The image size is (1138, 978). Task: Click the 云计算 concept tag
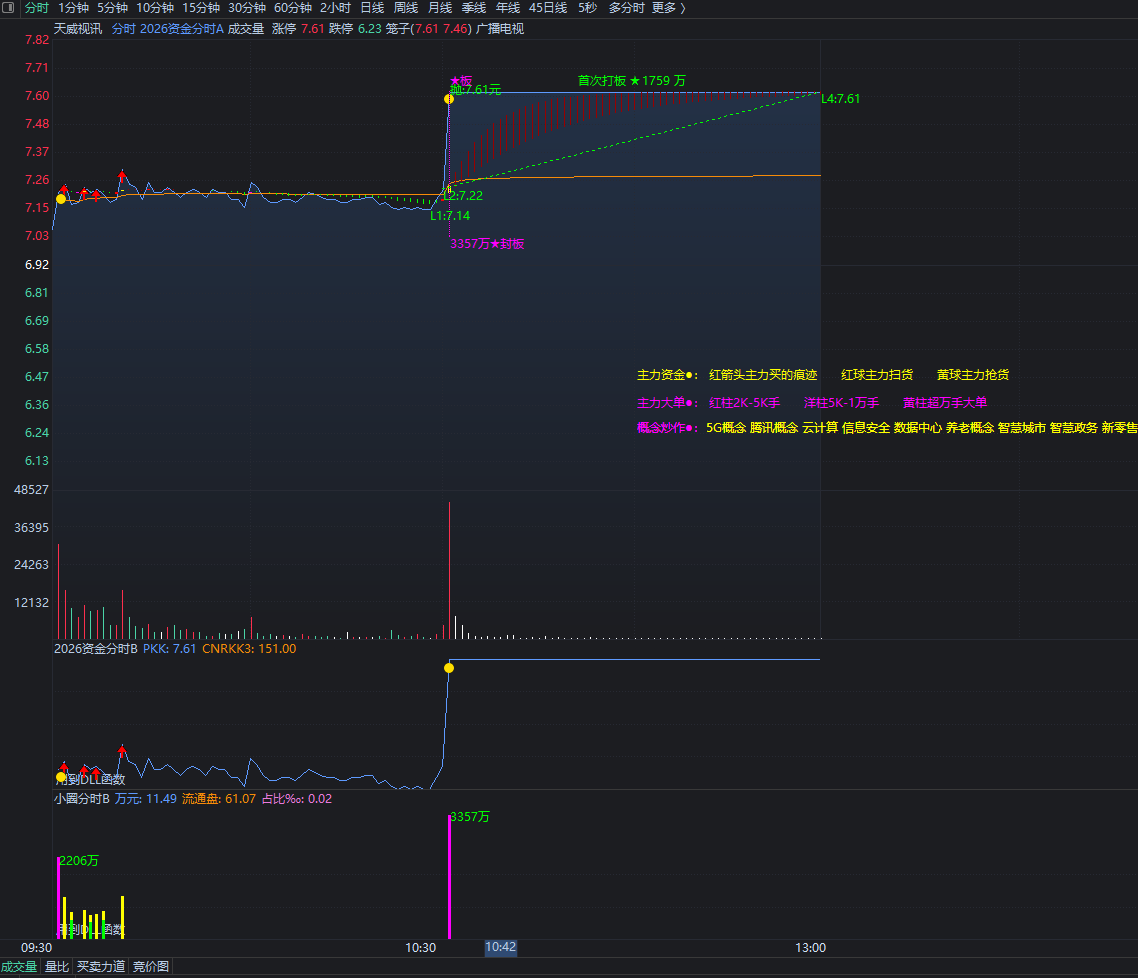click(x=820, y=428)
